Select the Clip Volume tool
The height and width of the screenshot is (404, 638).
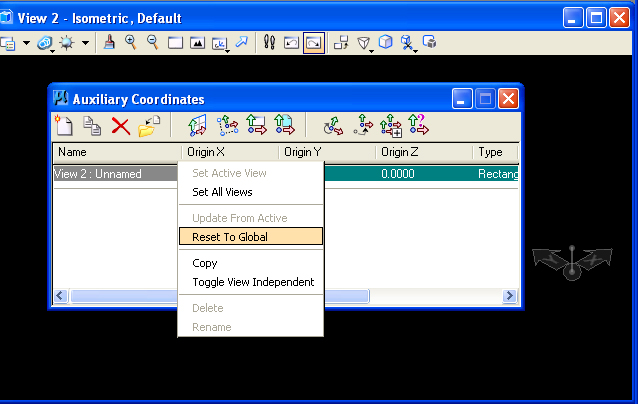tap(407, 43)
